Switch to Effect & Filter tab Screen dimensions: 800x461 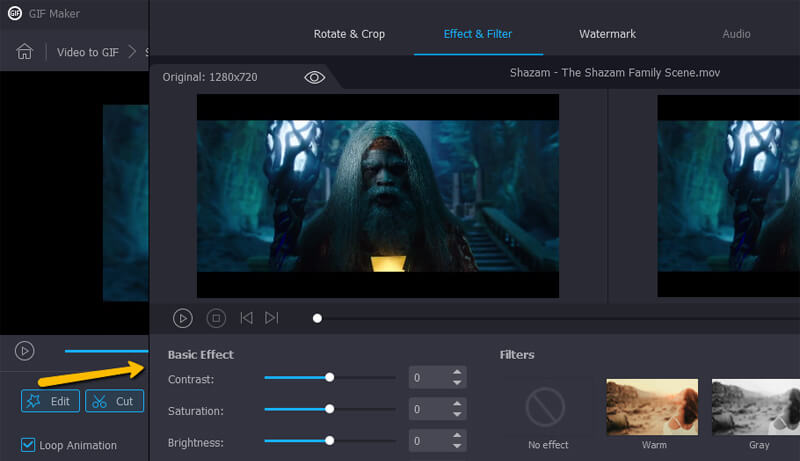[x=478, y=34]
